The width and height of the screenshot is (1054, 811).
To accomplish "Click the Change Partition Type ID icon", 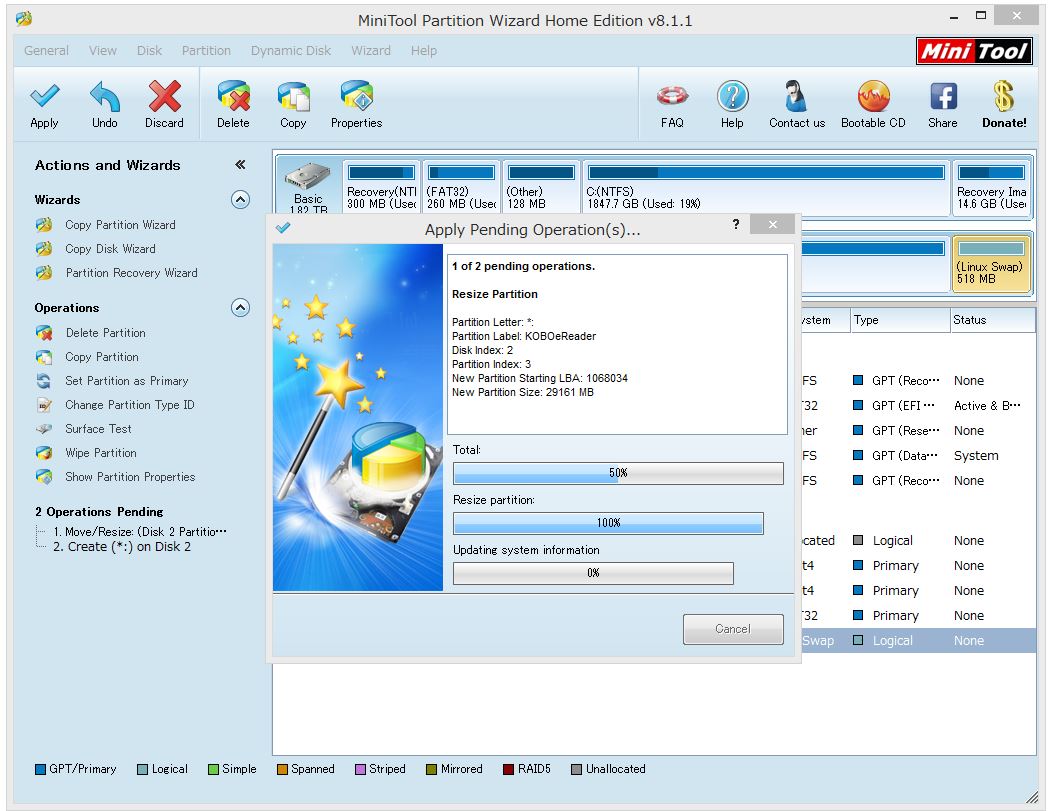I will [44, 405].
